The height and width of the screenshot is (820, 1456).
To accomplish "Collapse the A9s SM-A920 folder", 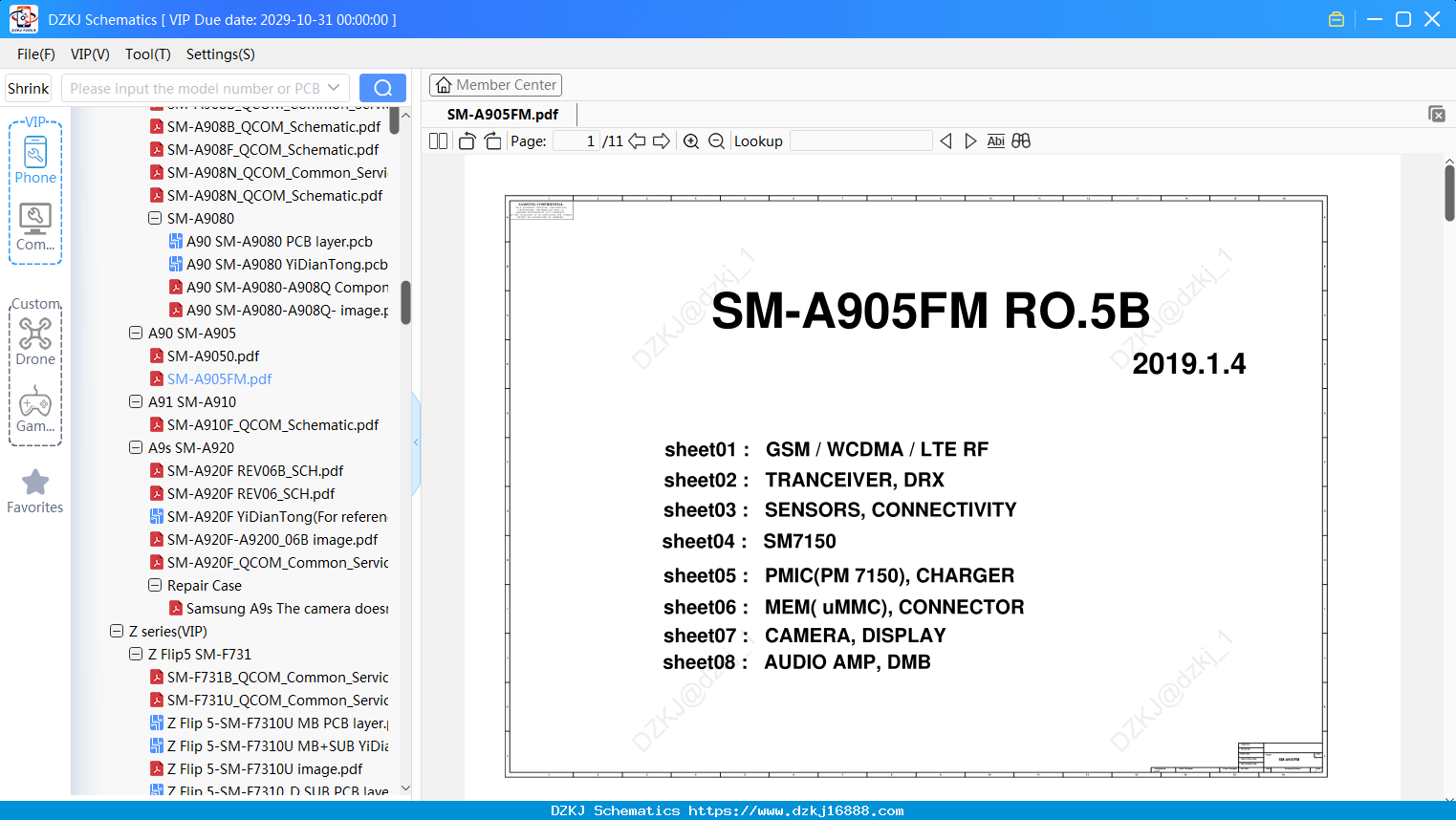I will tap(136, 447).
